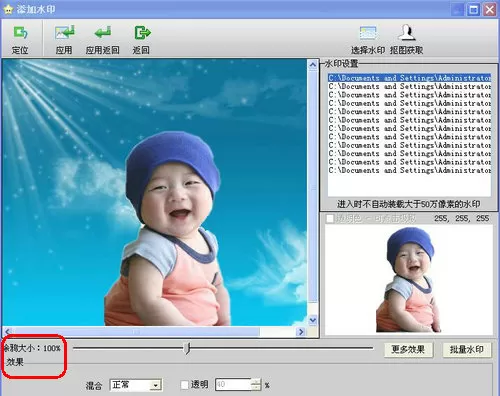Open the 混合 blend mode dropdown

click(155, 385)
